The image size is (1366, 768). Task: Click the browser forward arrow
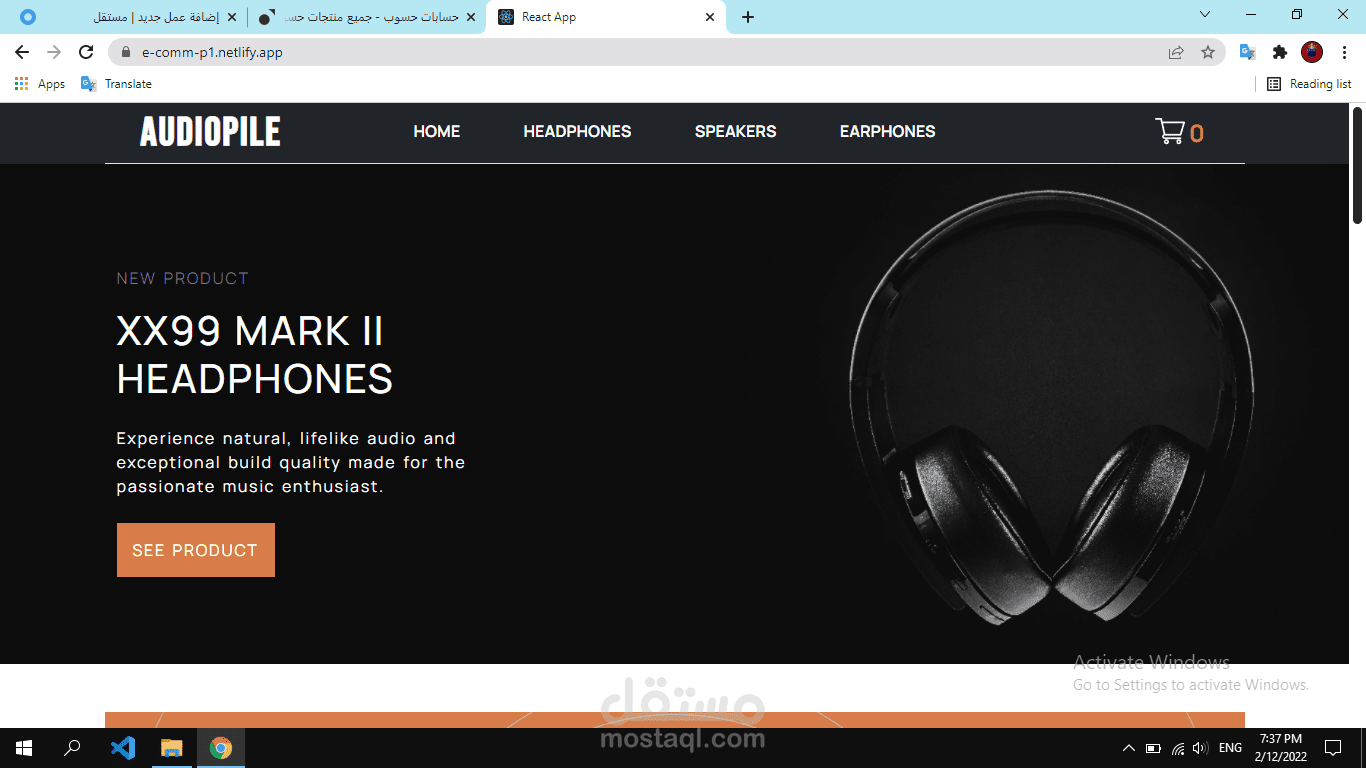(54, 52)
